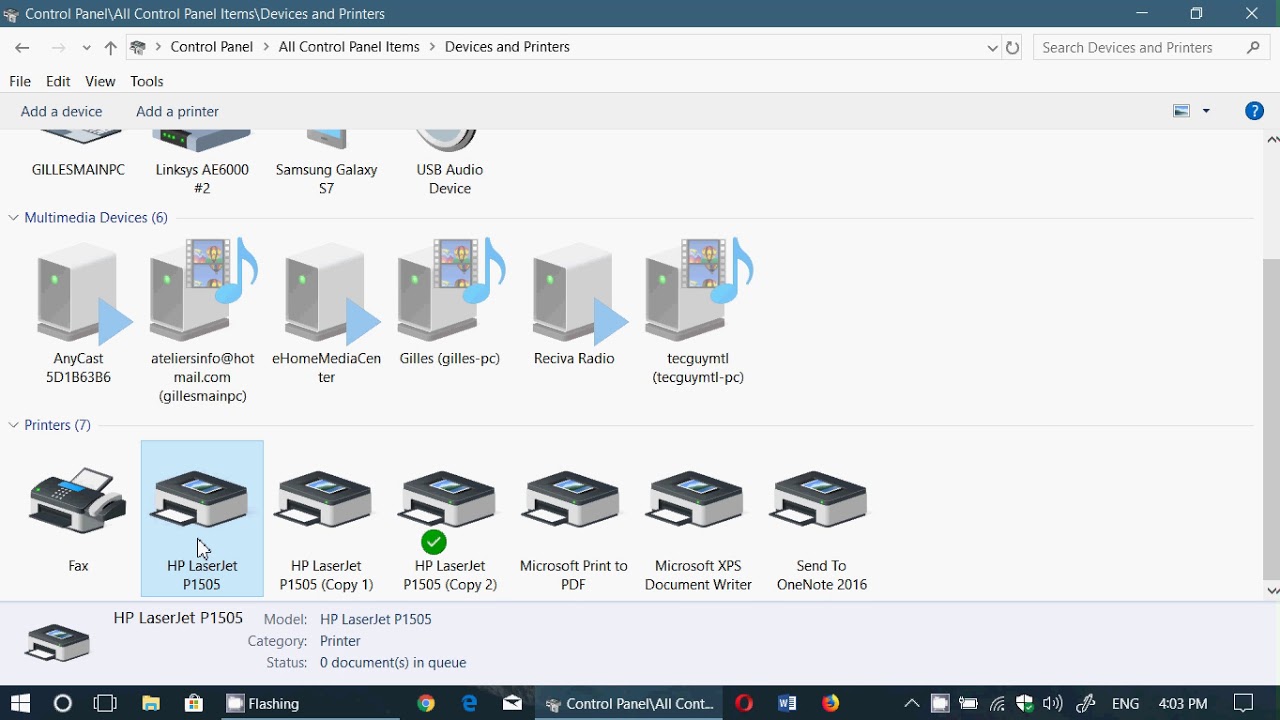Open address bar history dropdown

tap(992, 47)
